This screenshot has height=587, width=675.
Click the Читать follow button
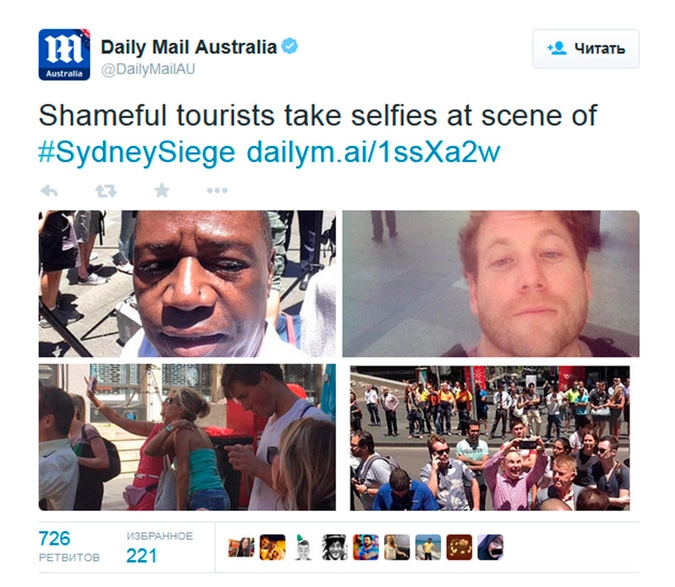point(585,49)
